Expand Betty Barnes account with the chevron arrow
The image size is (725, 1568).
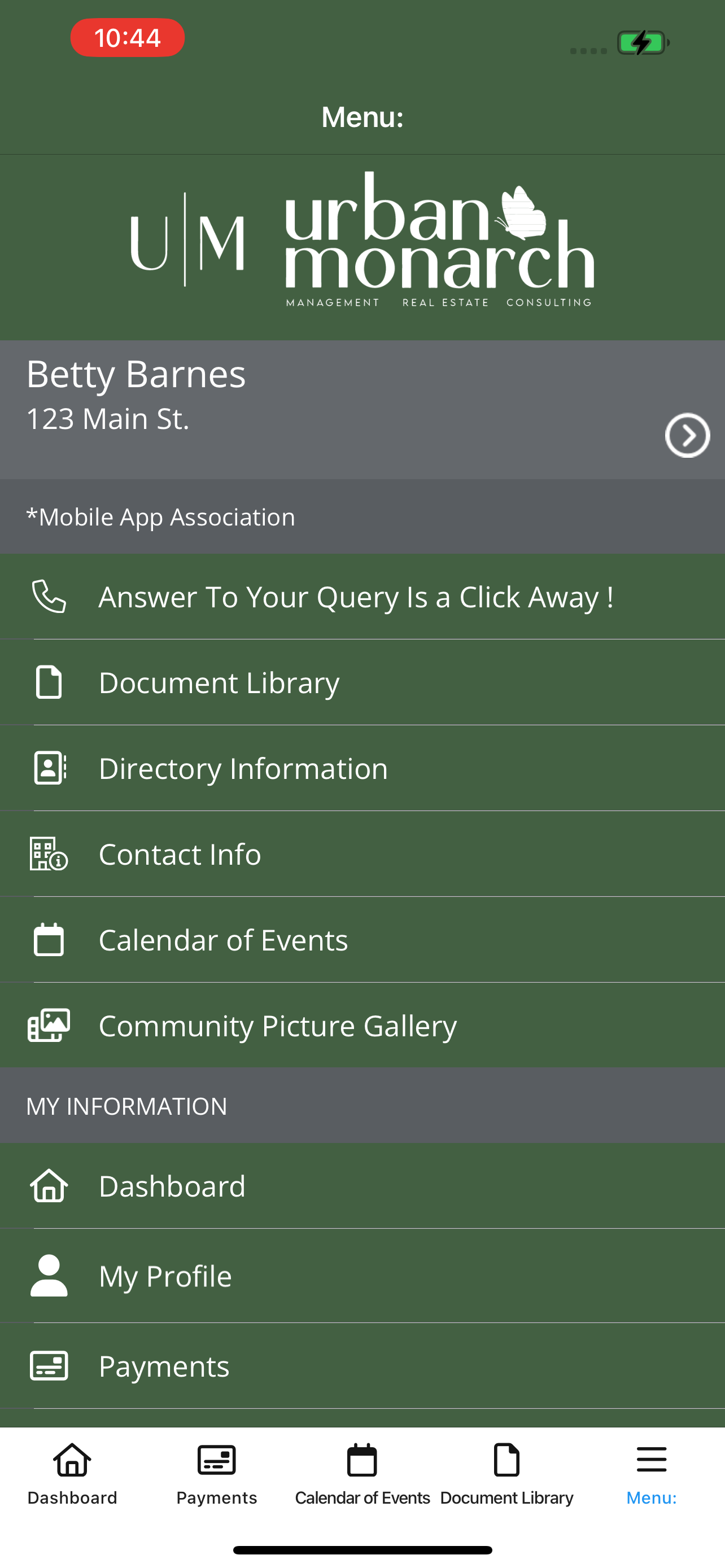(x=687, y=435)
